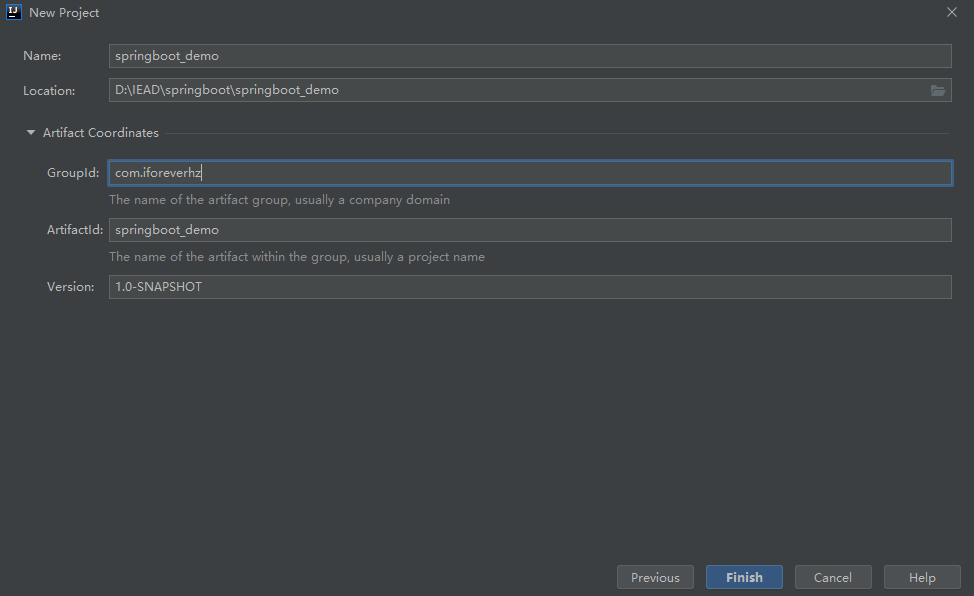Click the "GroupId:" label
974x596 pixels.
coord(72,173)
